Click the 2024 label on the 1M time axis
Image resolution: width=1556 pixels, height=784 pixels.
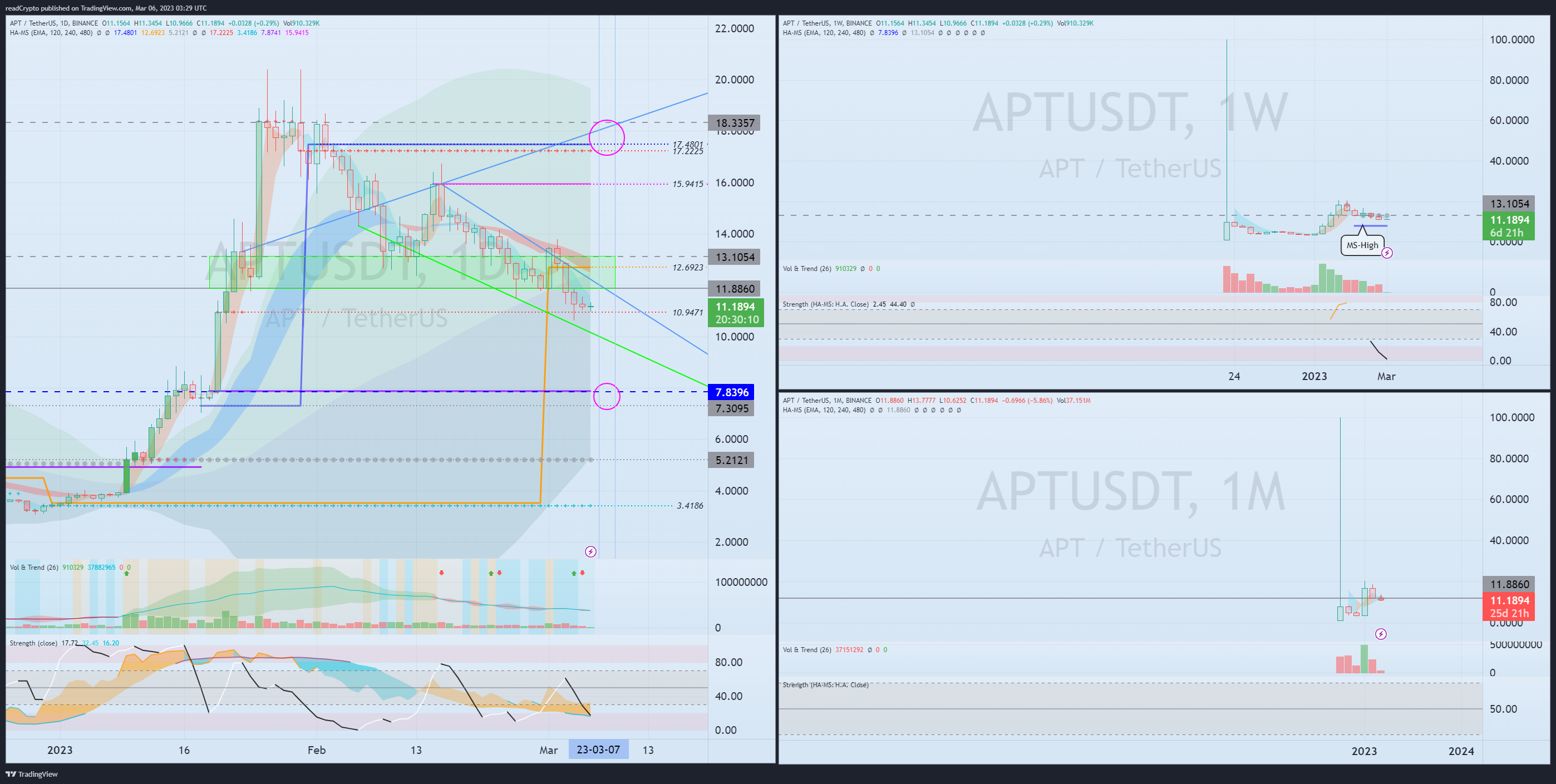pos(1461,751)
